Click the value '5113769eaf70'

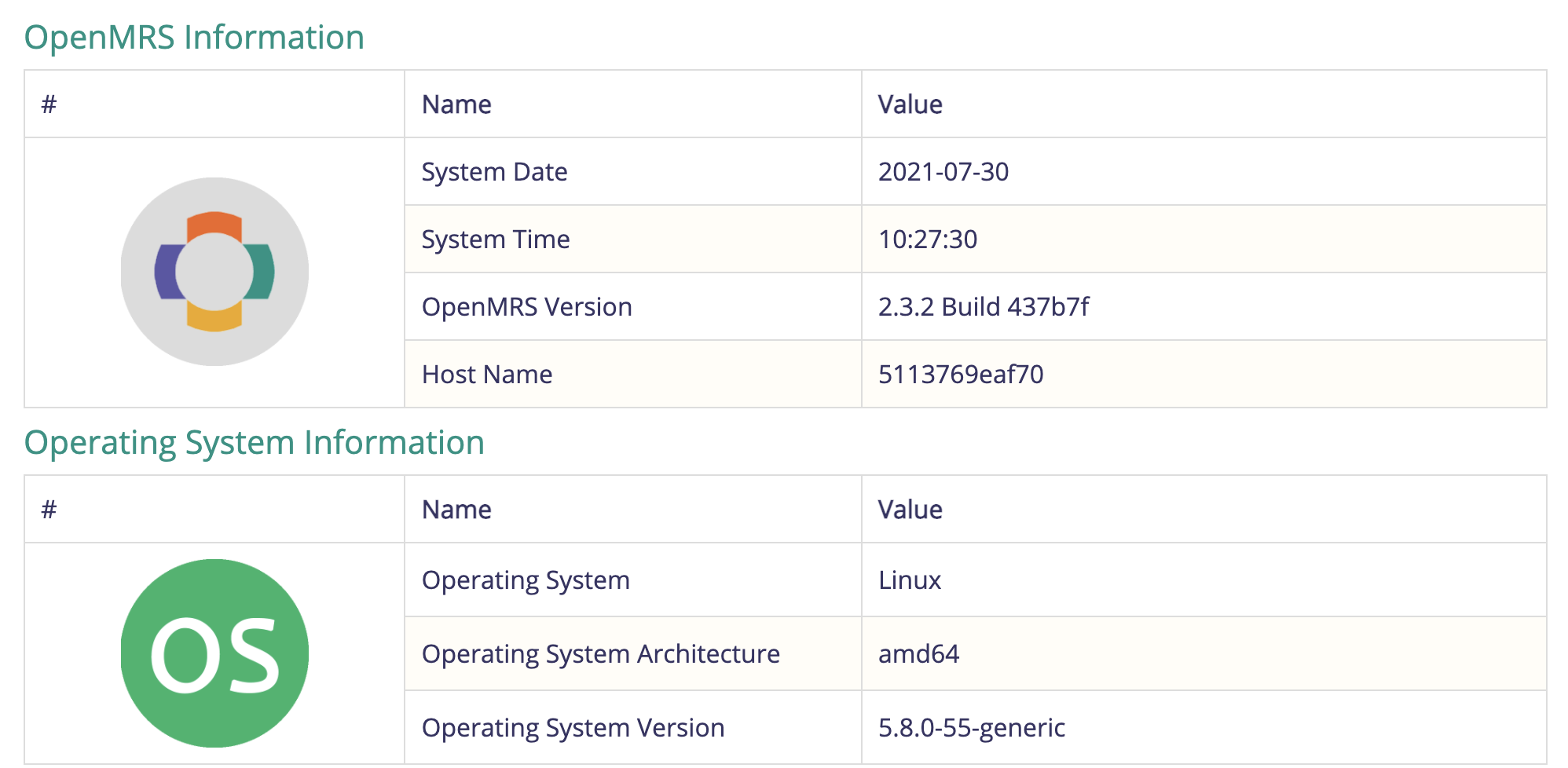[x=961, y=374]
